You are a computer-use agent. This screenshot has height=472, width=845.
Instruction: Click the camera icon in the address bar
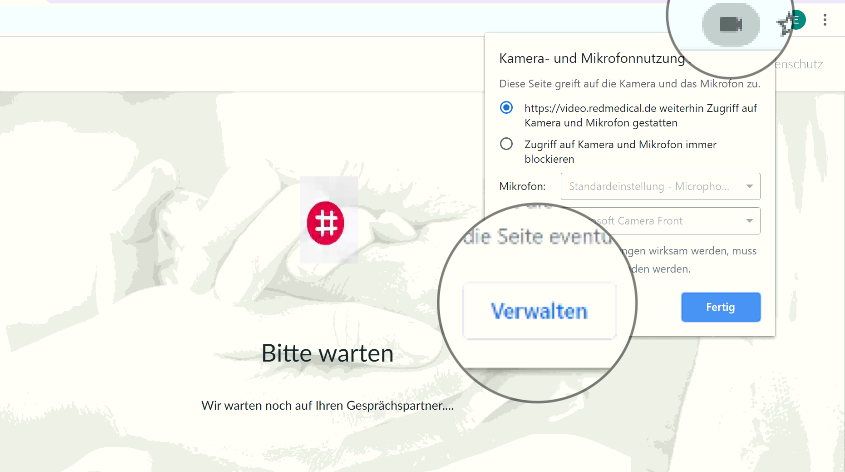click(x=730, y=24)
